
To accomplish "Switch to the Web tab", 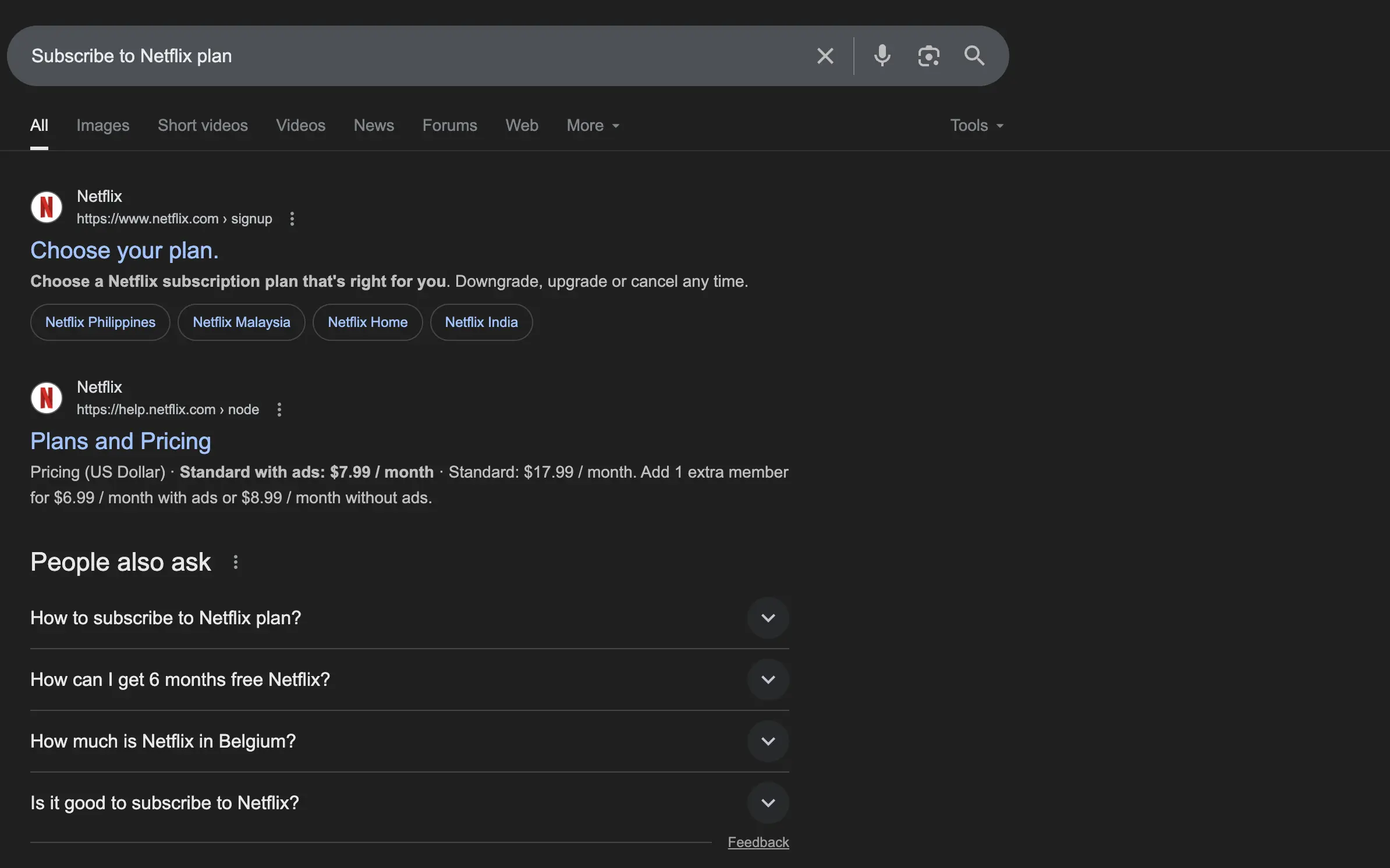I will [x=522, y=125].
